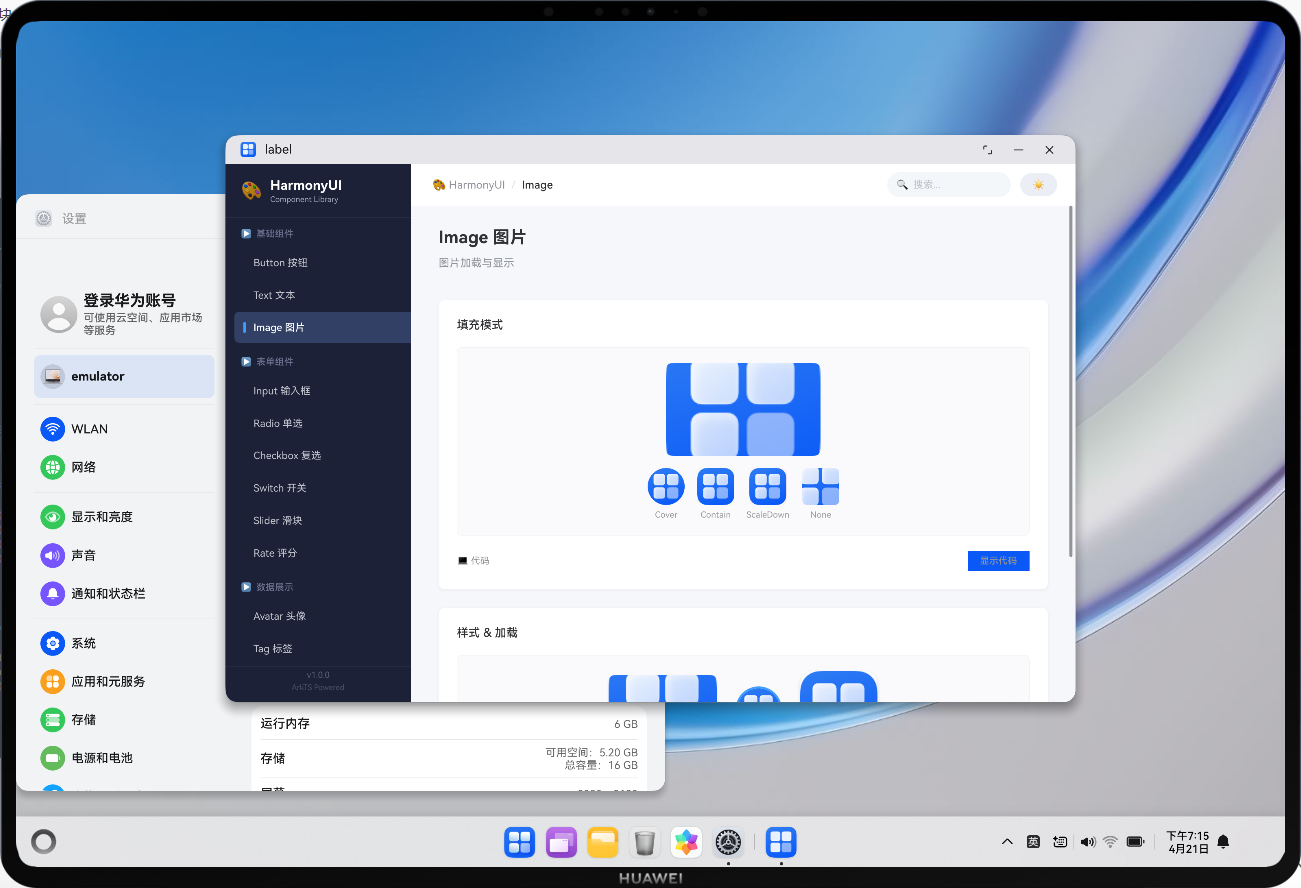The image size is (1301, 888).
Task: Focus the 搜索 search field
Action: (948, 185)
